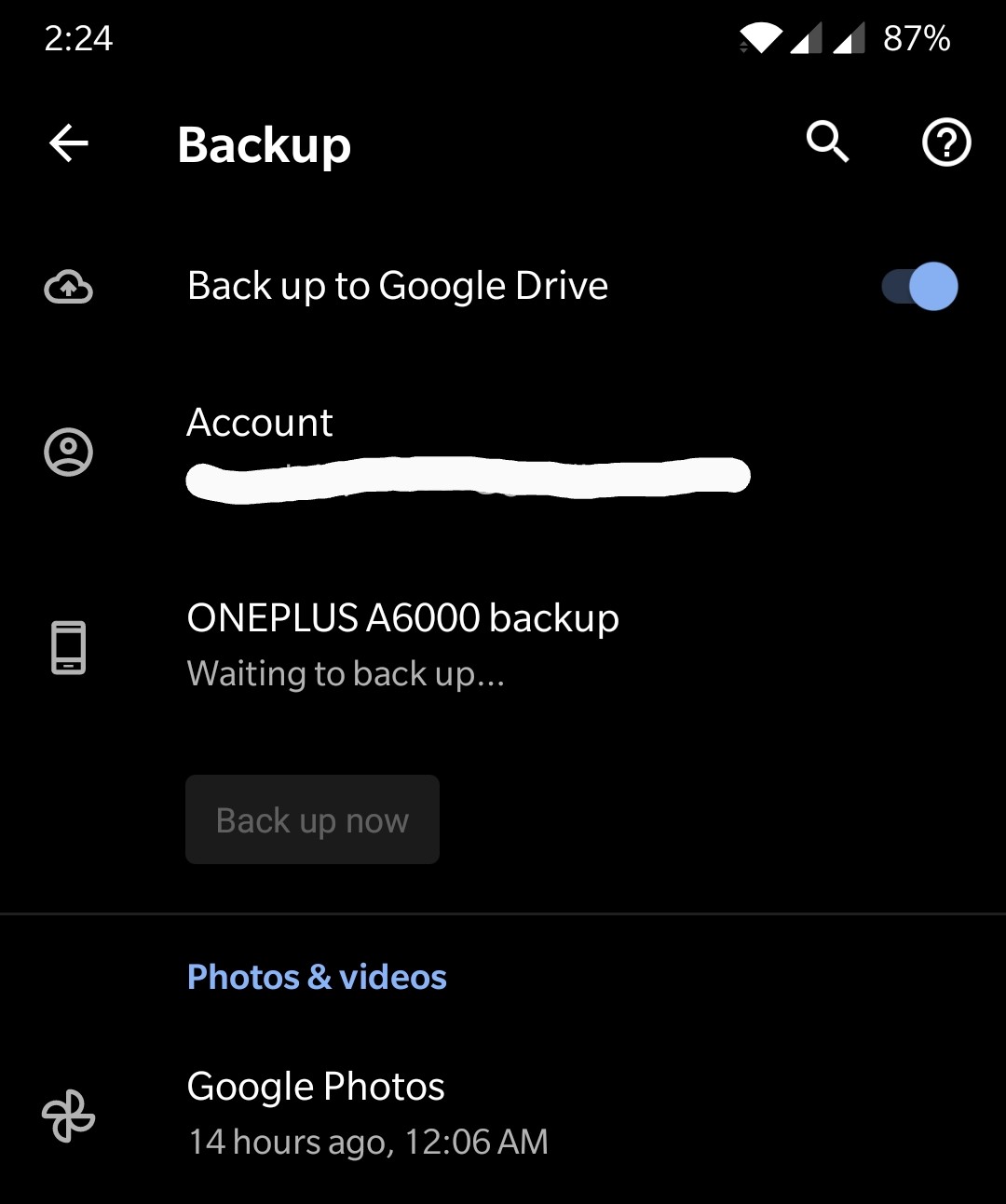Tap the cloud upload icon
This screenshot has width=1006, height=1204.
[x=68, y=287]
